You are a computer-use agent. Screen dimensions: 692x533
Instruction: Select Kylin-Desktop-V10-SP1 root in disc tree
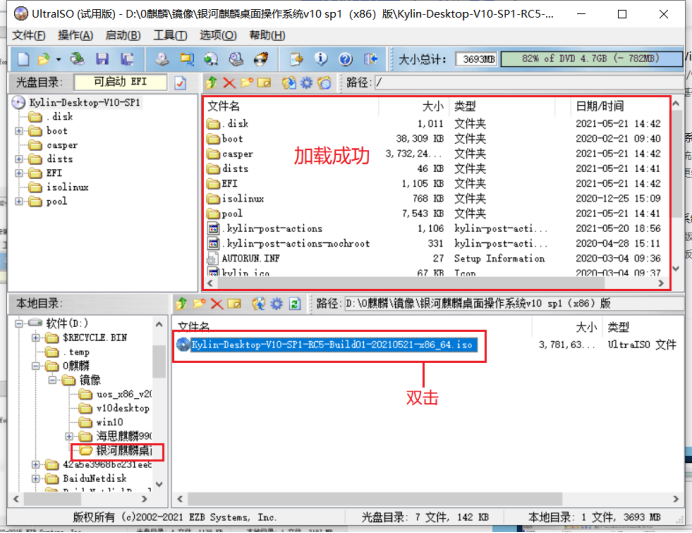84,103
